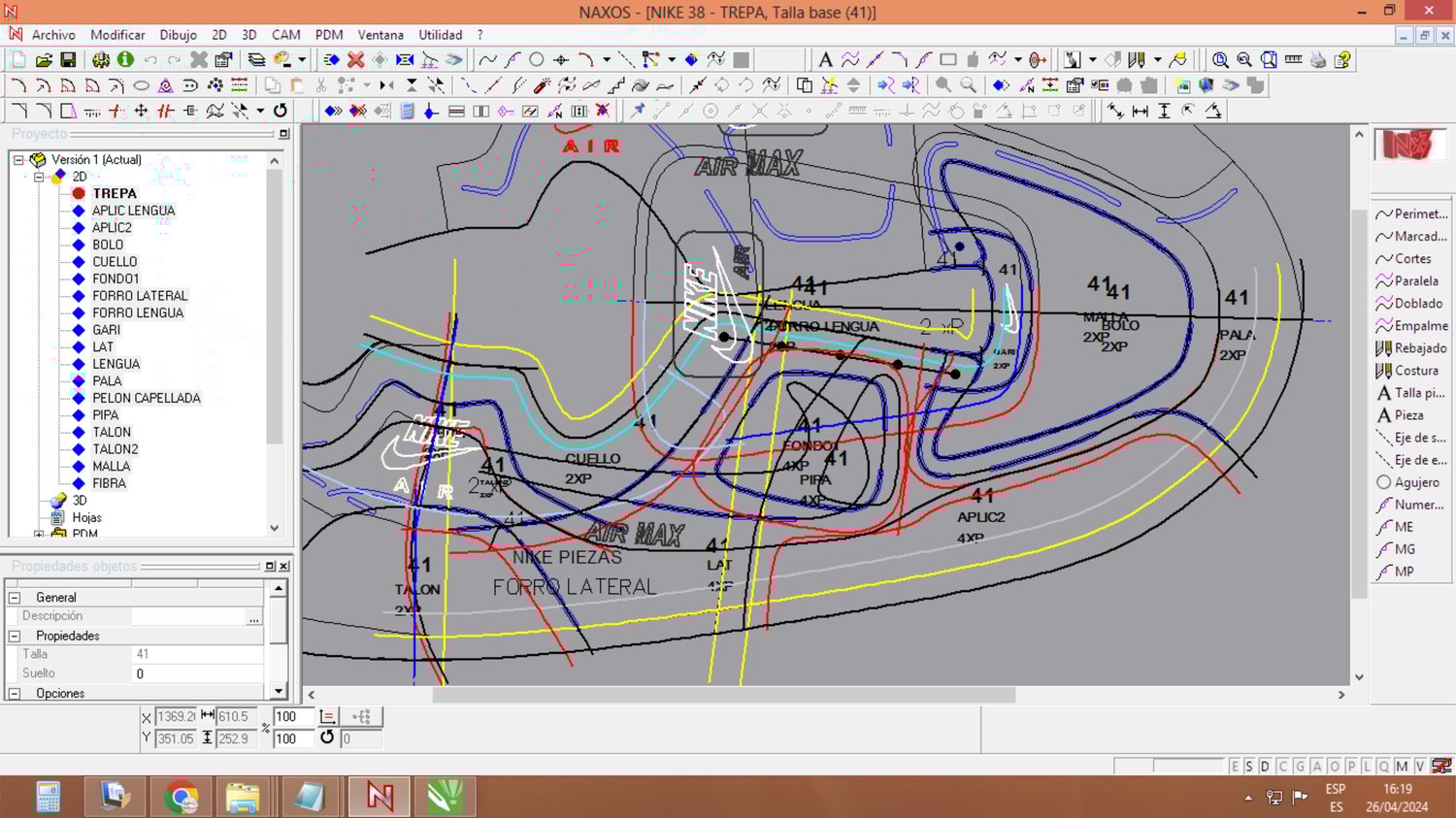Collapse the 2D tree node
The width and height of the screenshot is (1456, 818).
point(39,177)
